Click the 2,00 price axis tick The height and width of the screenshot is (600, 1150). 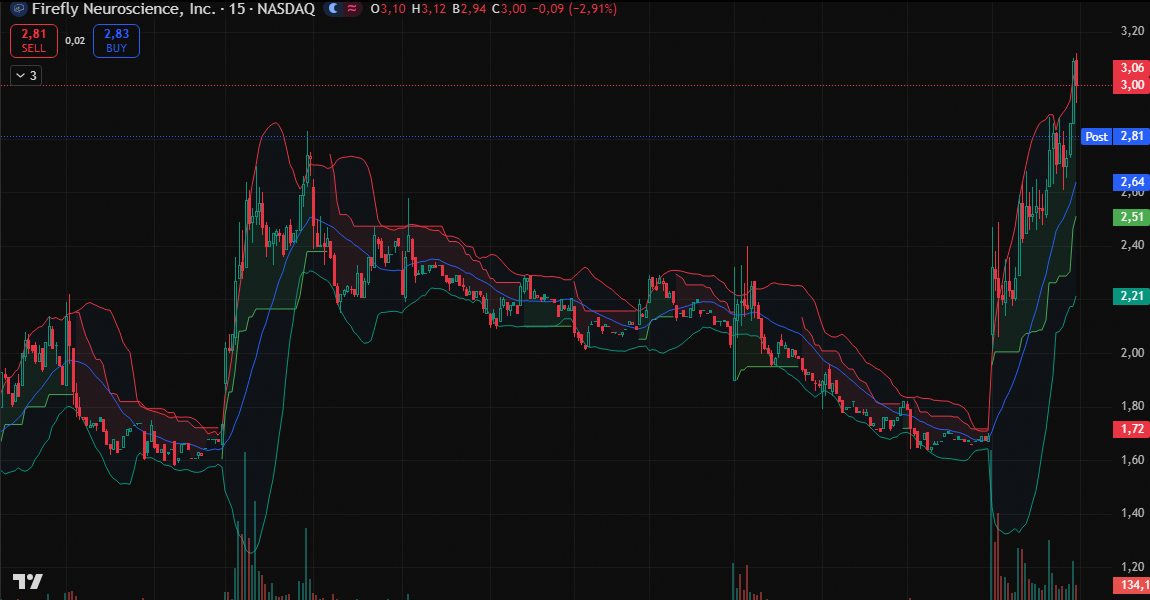(x=1132, y=353)
